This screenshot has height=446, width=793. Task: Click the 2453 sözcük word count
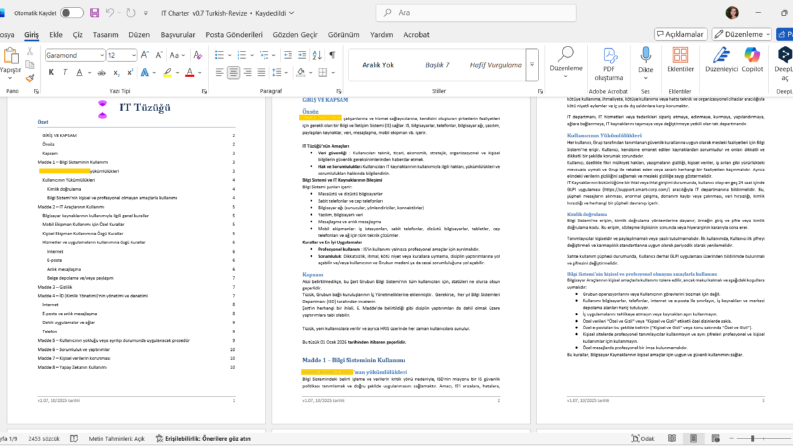(x=43, y=438)
